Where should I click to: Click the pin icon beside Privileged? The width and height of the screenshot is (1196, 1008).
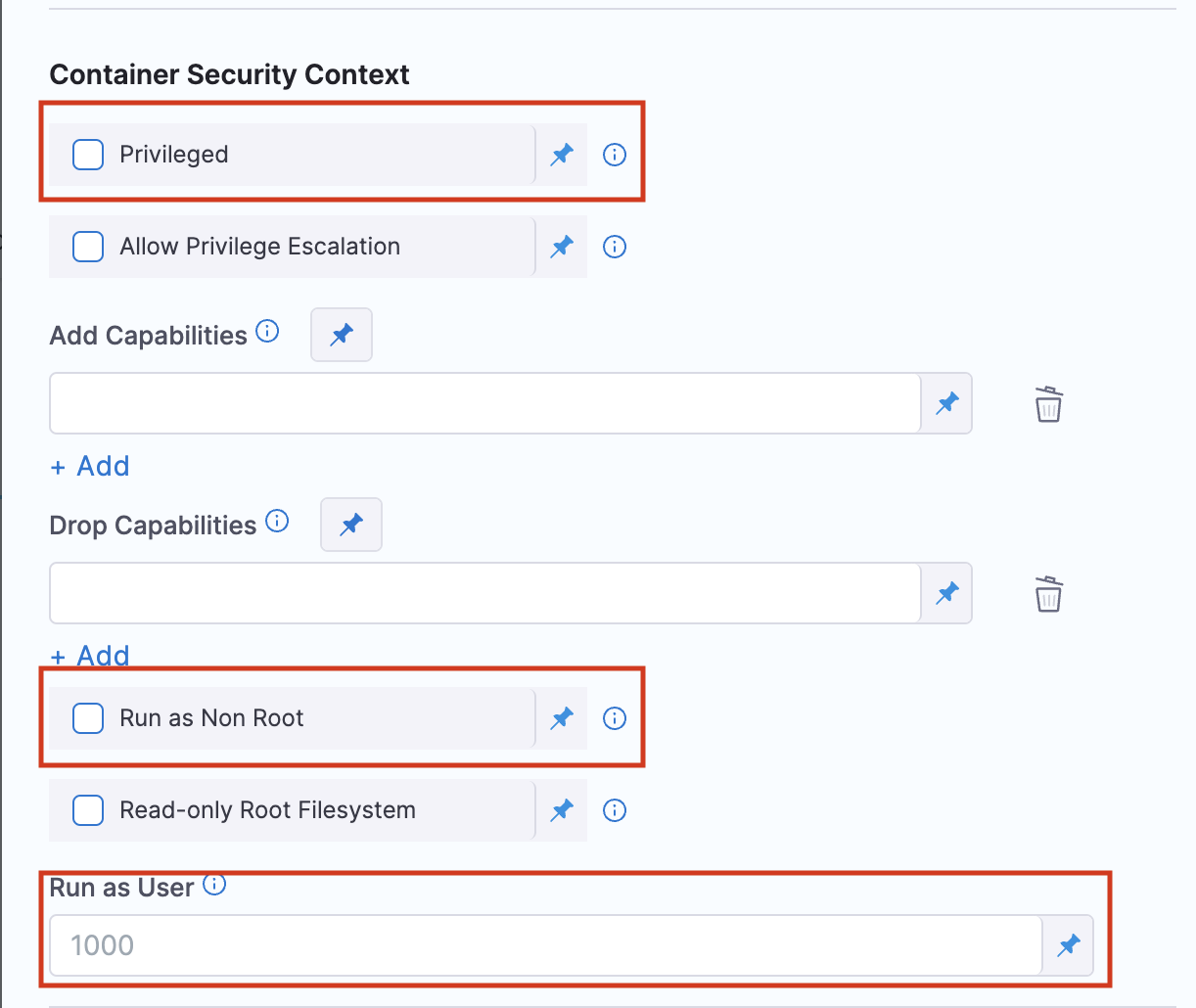click(562, 155)
